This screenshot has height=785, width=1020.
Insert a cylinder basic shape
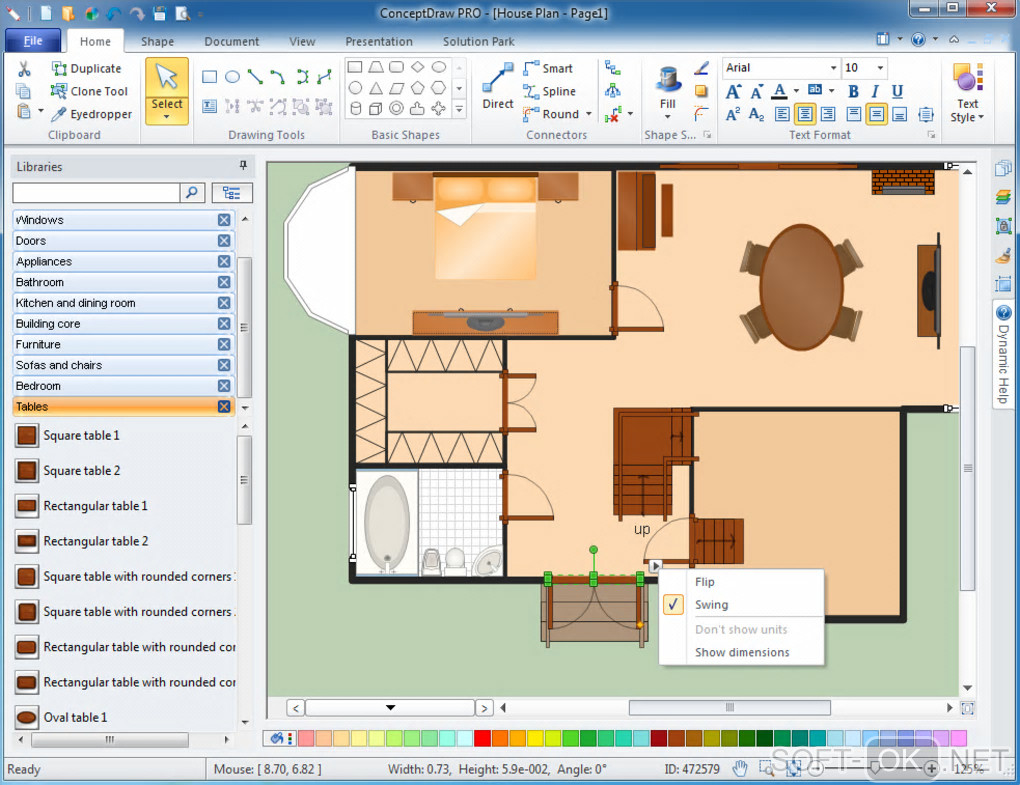point(355,109)
